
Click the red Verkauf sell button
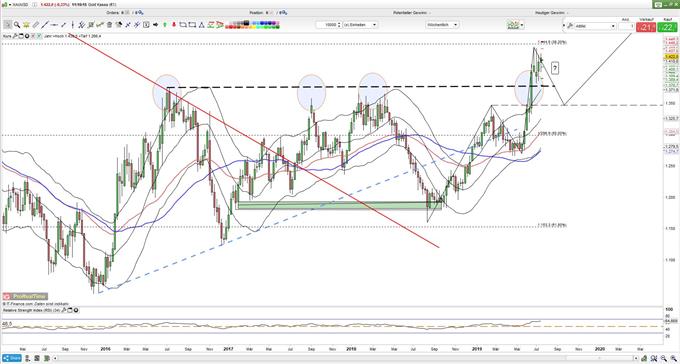[646, 27]
